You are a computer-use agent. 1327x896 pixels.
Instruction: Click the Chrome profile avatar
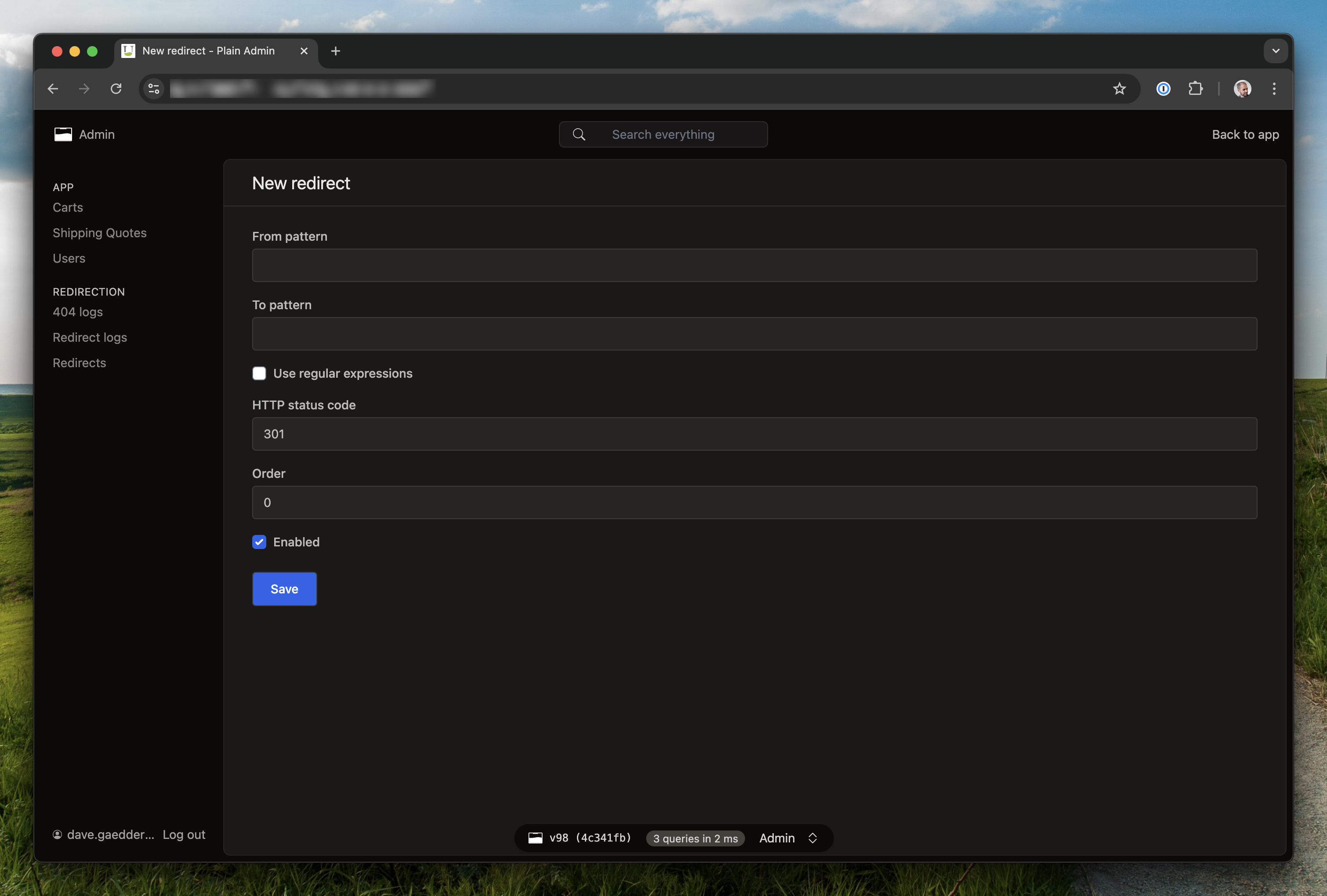point(1242,88)
